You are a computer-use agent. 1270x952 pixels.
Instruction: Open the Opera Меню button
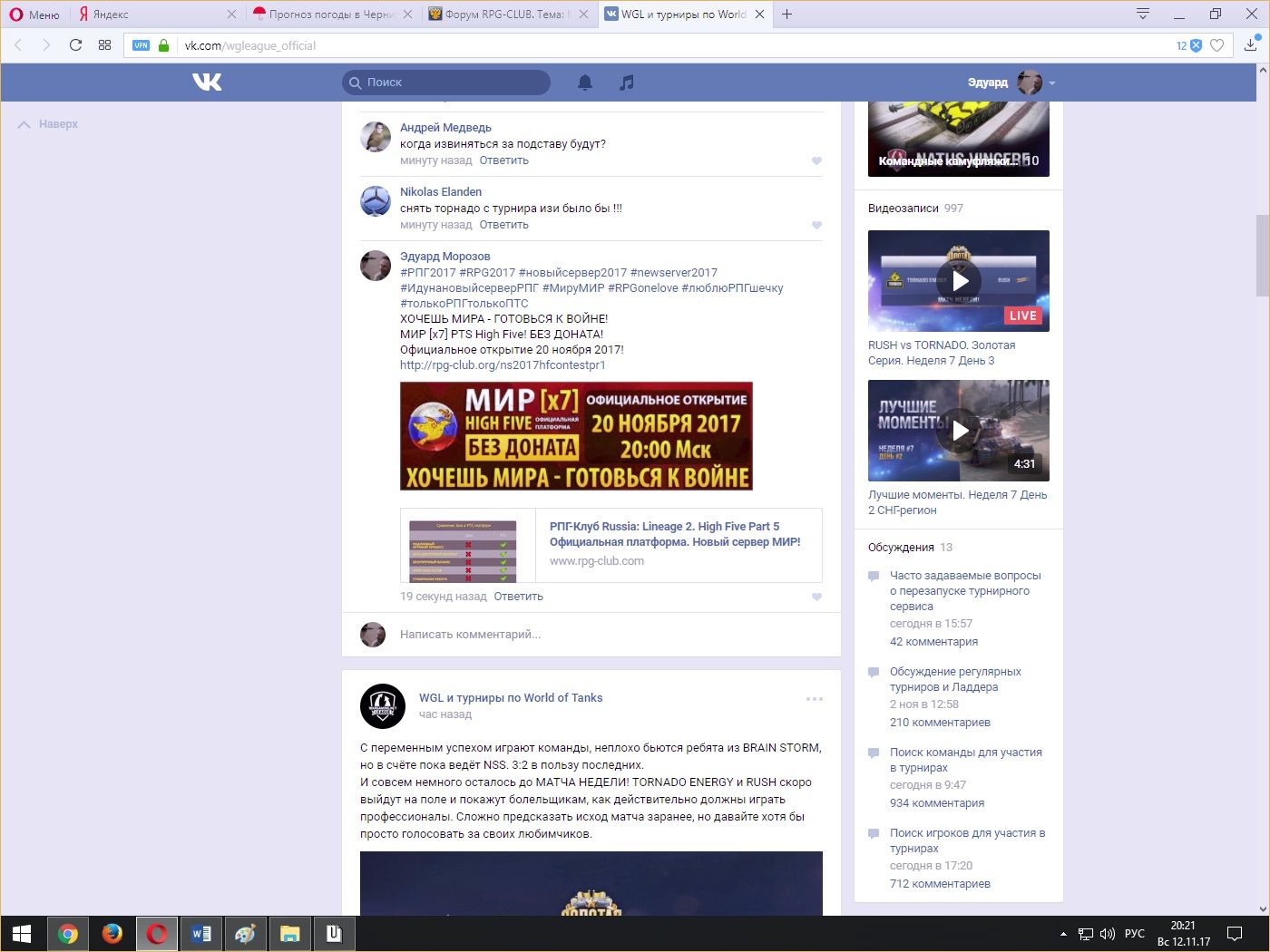pos(34,15)
